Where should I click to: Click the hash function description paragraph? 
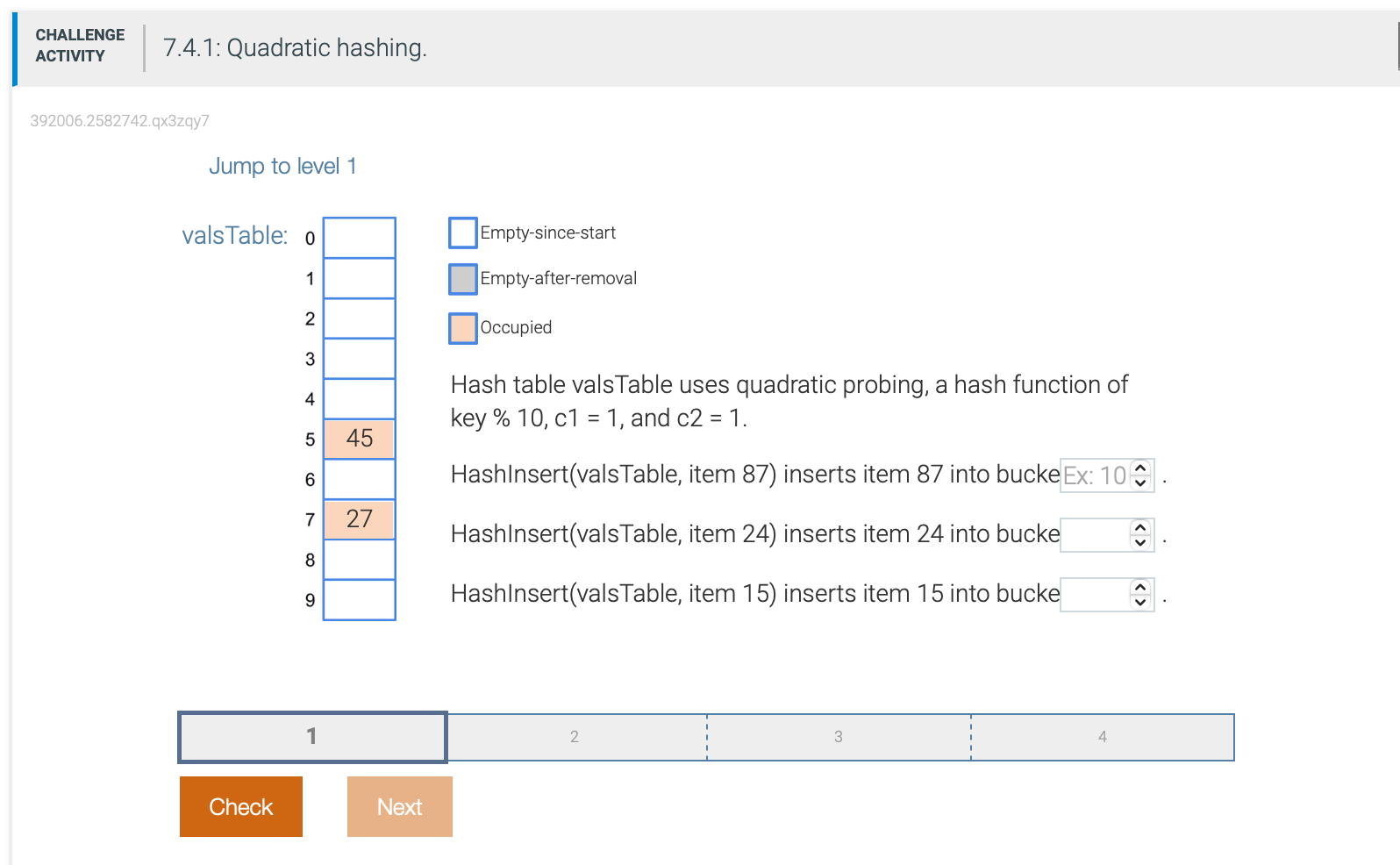[789, 401]
